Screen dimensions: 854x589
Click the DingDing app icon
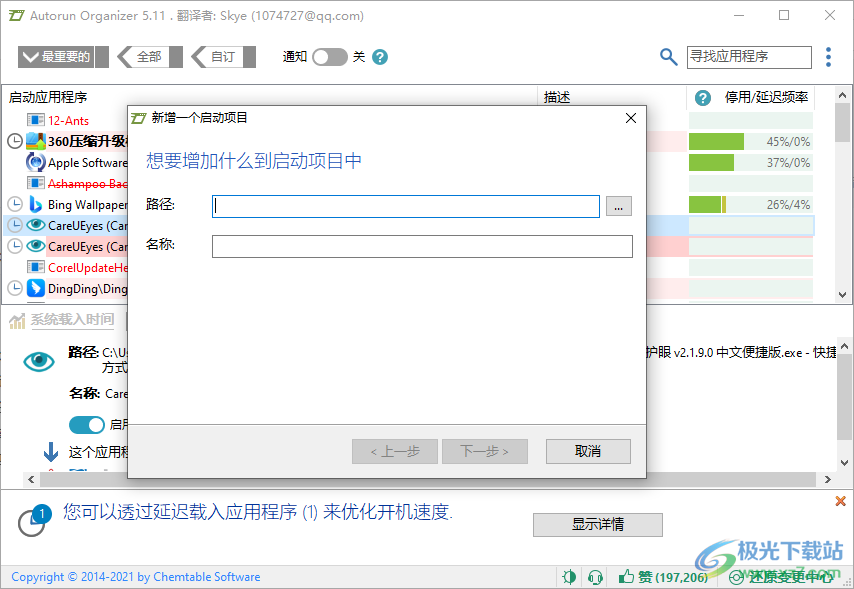tap(36, 288)
